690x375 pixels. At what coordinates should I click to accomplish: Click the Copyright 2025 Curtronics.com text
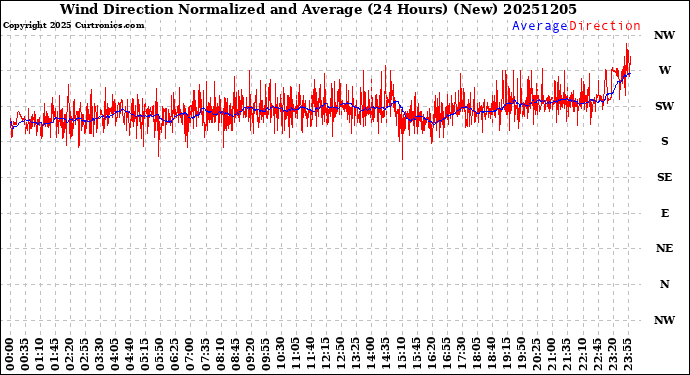(x=73, y=26)
